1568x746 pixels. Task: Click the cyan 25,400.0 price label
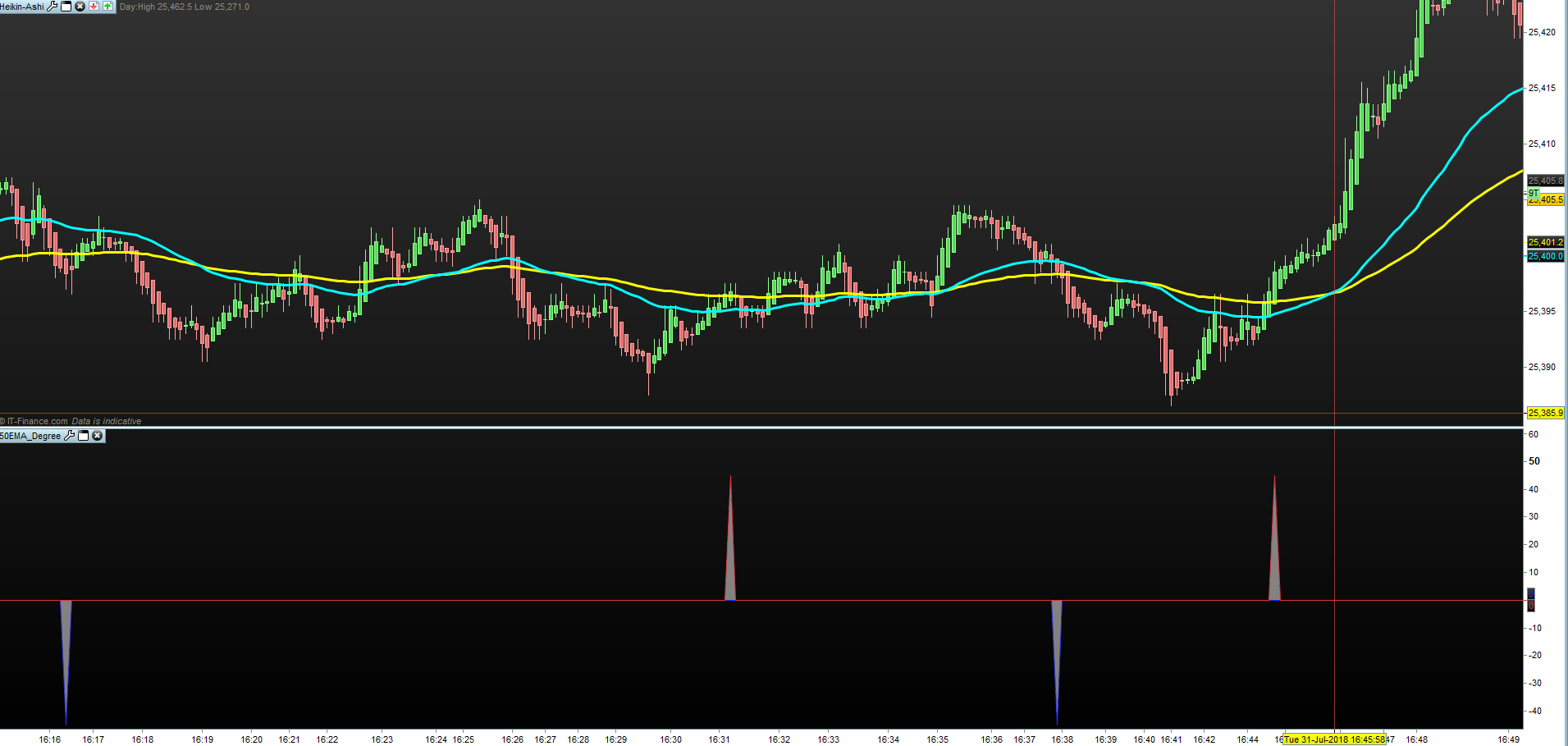click(x=1545, y=256)
